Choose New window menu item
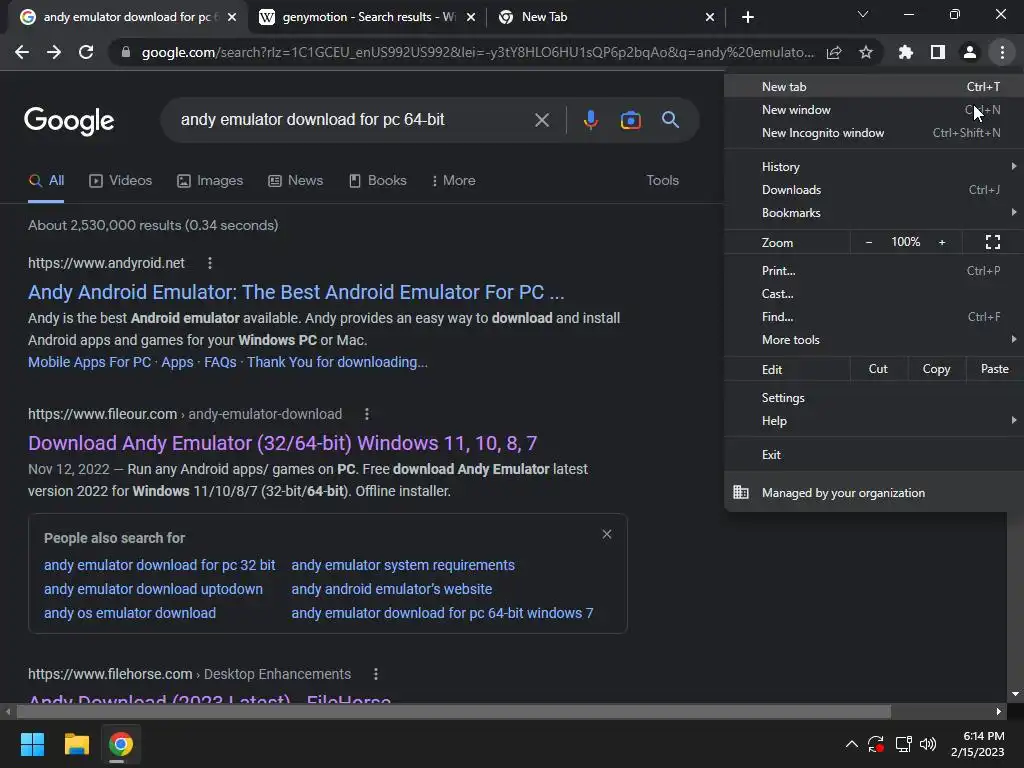1024x768 pixels. [x=874, y=110]
